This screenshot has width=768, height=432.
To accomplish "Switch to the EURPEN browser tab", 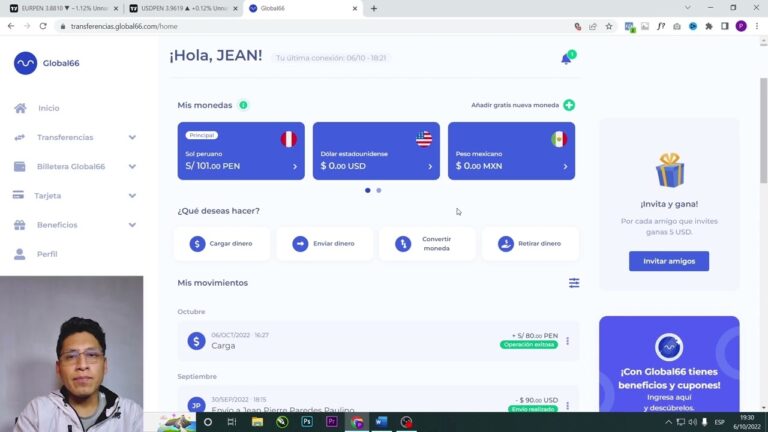I will point(64,8).
